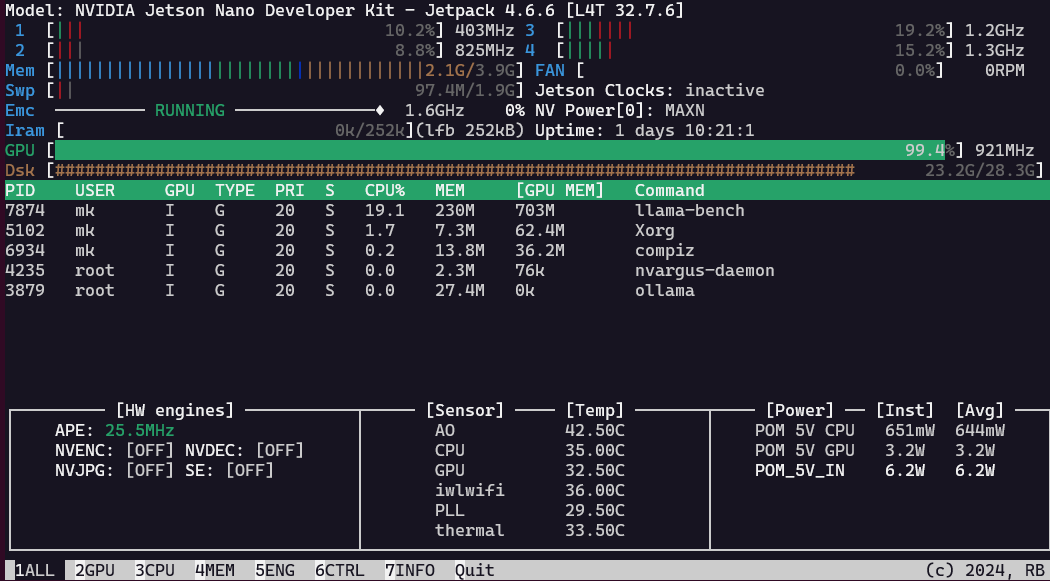1050x581 pixels.
Task: Open the 6CTRL tab
Action: point(340,570)
